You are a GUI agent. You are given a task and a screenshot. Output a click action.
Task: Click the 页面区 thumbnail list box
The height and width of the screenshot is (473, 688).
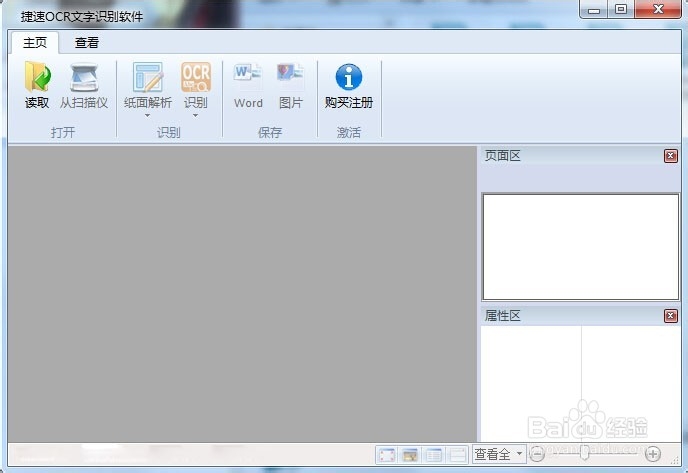[x=580, y=247]
